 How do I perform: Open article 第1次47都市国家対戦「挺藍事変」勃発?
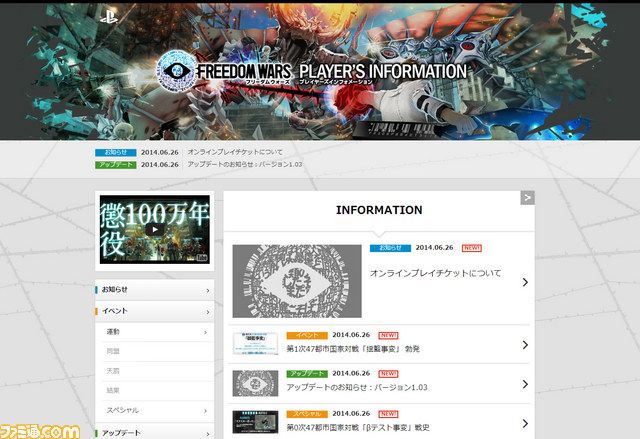coord(353,349)
